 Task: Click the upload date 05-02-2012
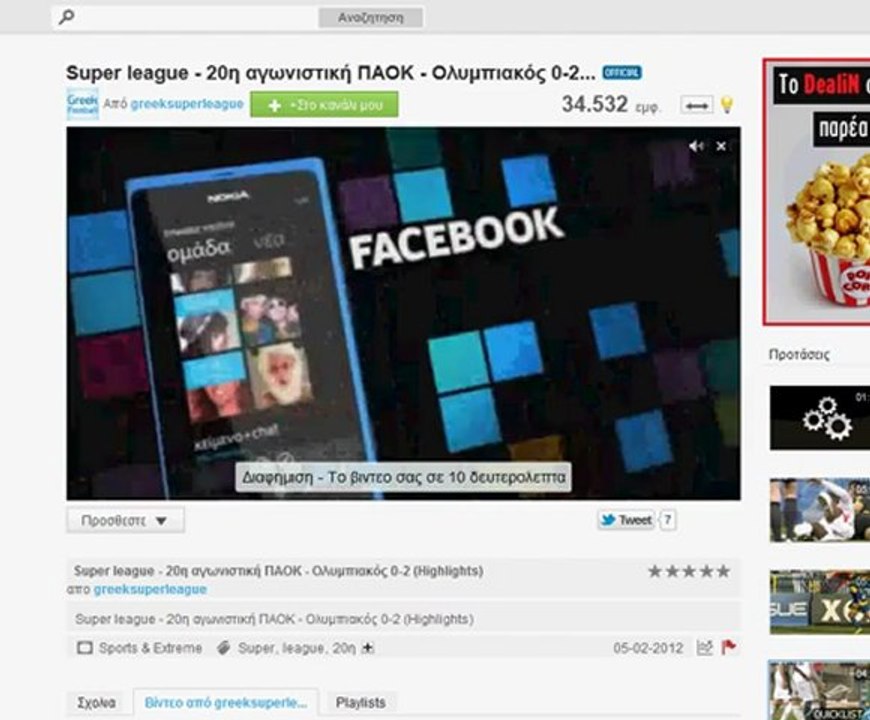[648, 648]
